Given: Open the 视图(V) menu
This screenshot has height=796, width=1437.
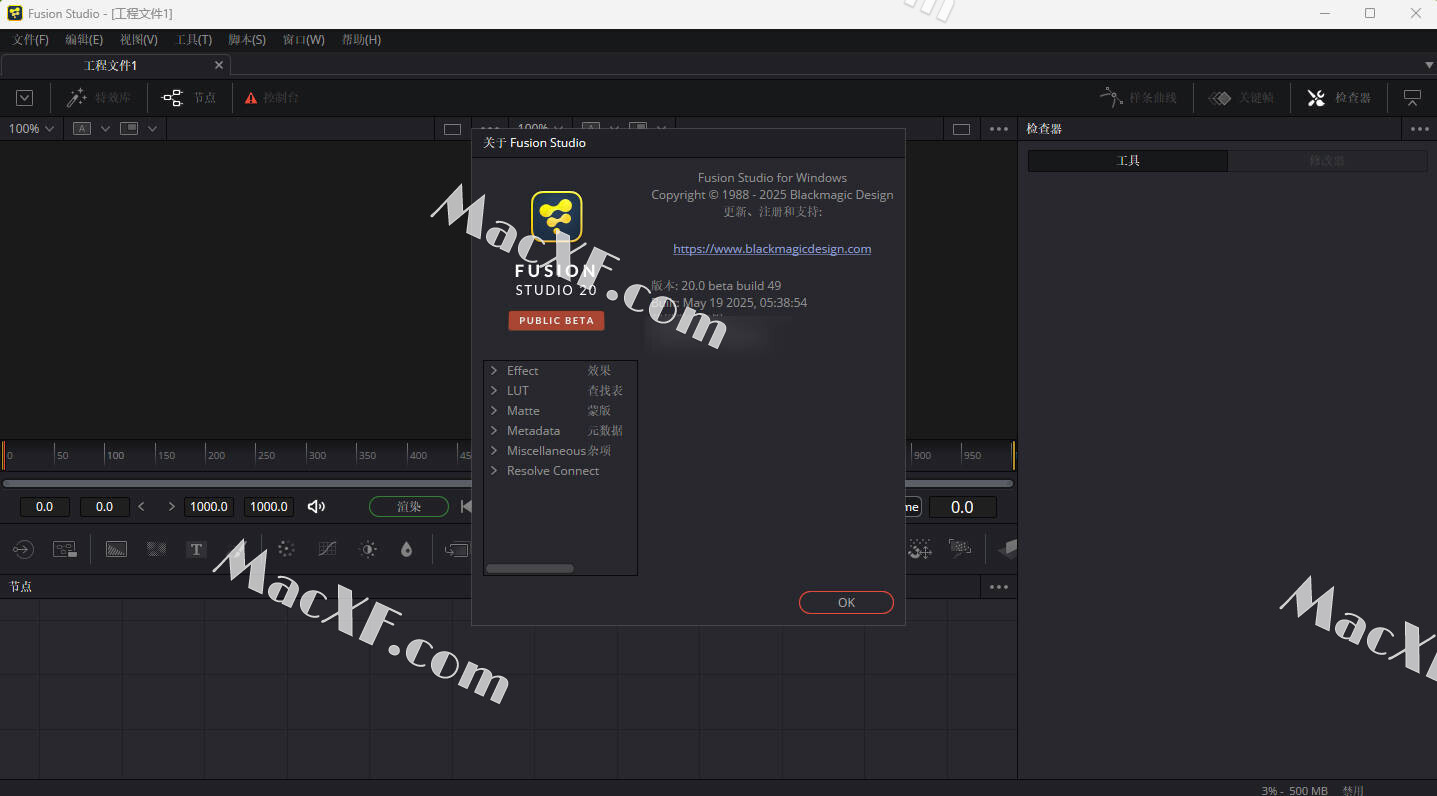Looking at the screenshot, I should point(139,40).
